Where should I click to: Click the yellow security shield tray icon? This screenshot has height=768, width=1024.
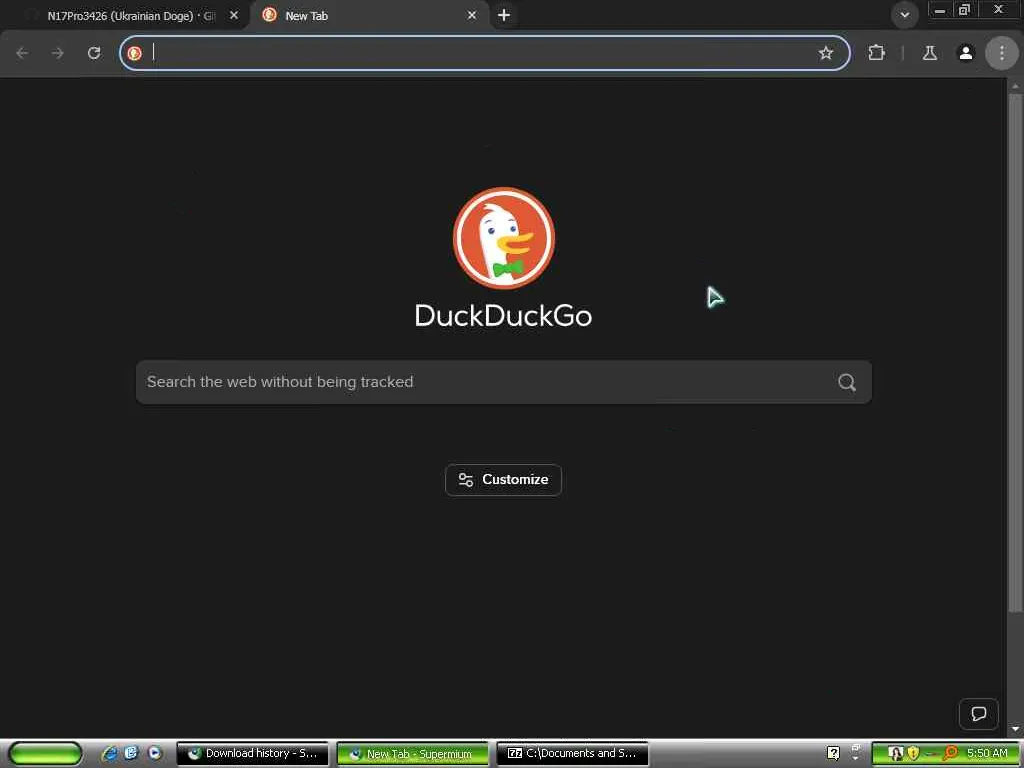tap(913, 753)
